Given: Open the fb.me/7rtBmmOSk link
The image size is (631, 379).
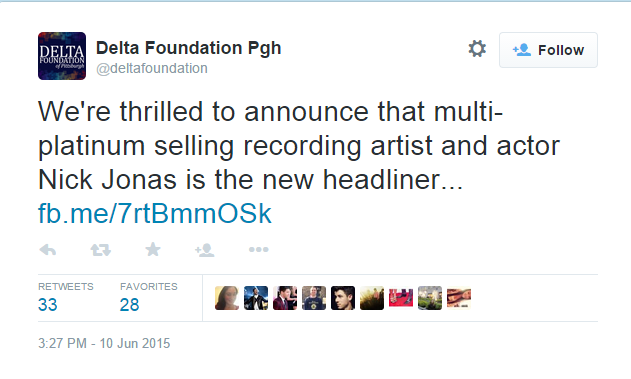Looking at the screenshot, I should click(x=155, y=213).
